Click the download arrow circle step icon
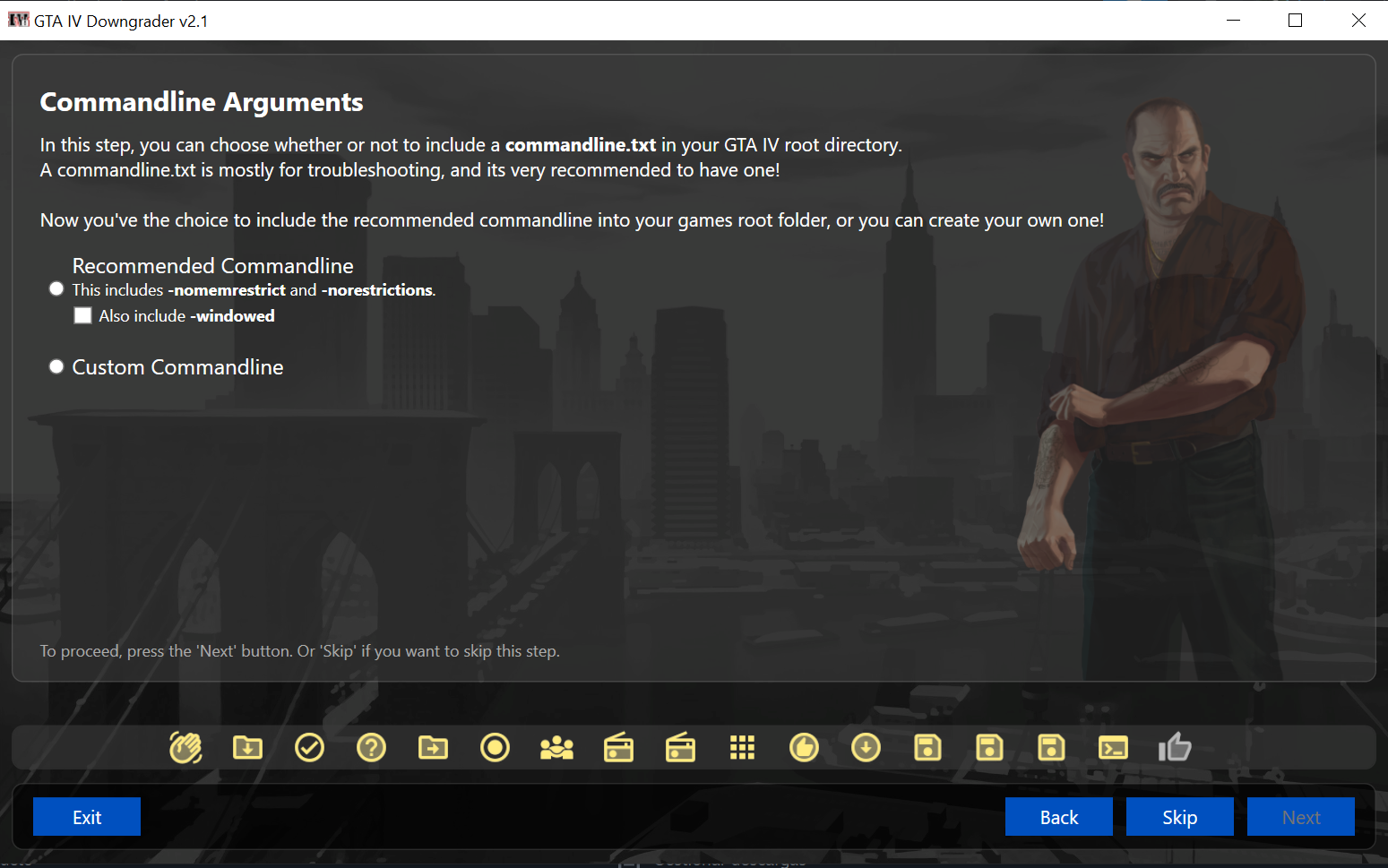Screen dimensions: 1388x868 (866, 747)
